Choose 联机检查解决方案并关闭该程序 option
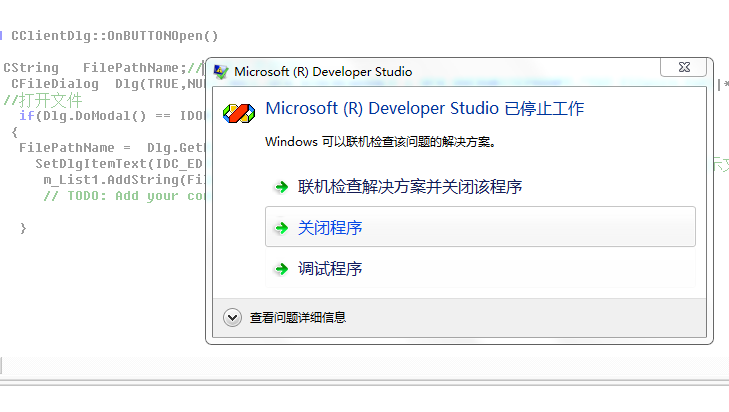The width and height of the screenshot is (729, 412). coord(480,187)
